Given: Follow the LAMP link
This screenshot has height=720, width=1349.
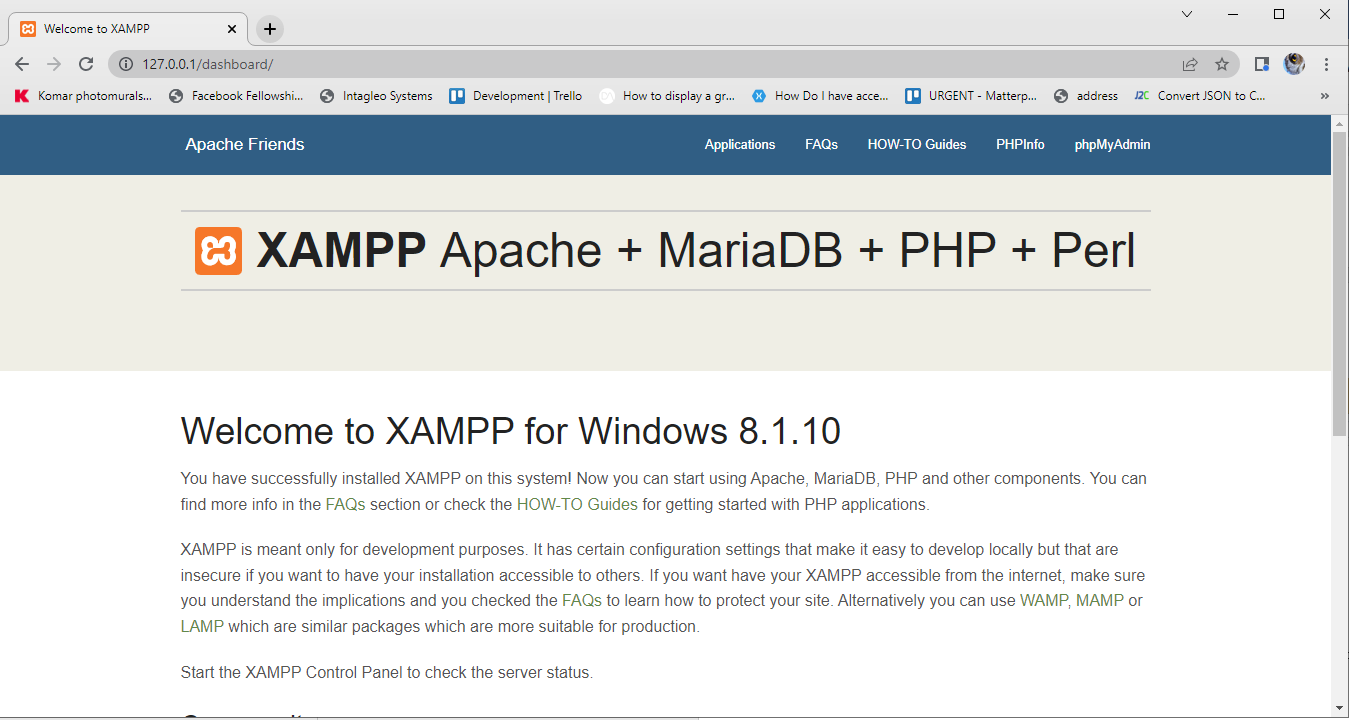Looking at the screenshot, I should click(x=202, y=627).
